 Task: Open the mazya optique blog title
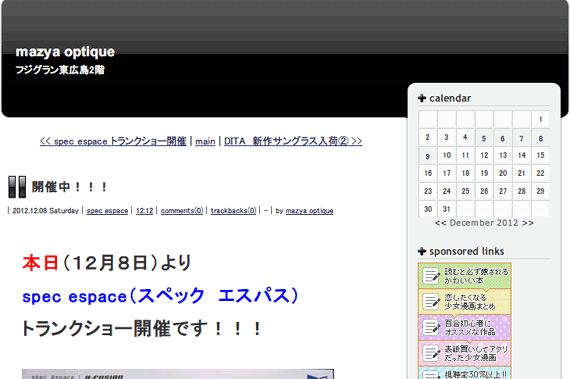coord(65,52)
